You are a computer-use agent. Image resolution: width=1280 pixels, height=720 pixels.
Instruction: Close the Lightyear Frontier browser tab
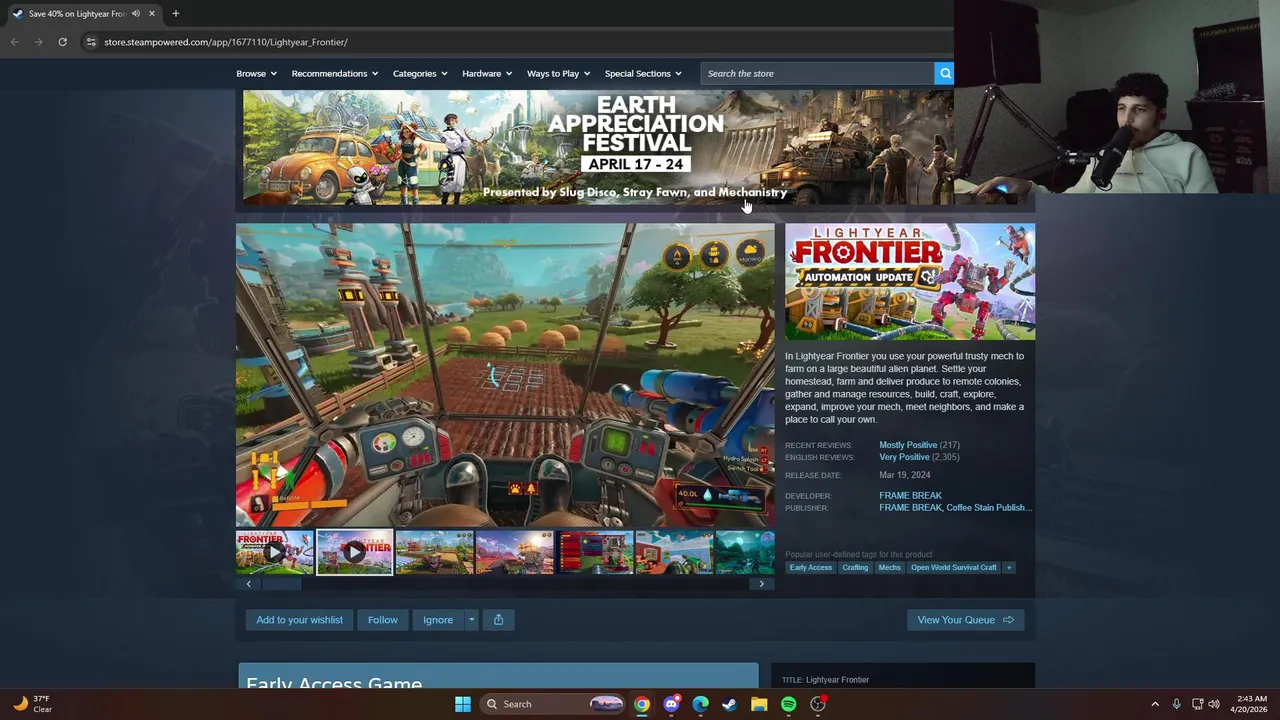[x=152, y=14]
